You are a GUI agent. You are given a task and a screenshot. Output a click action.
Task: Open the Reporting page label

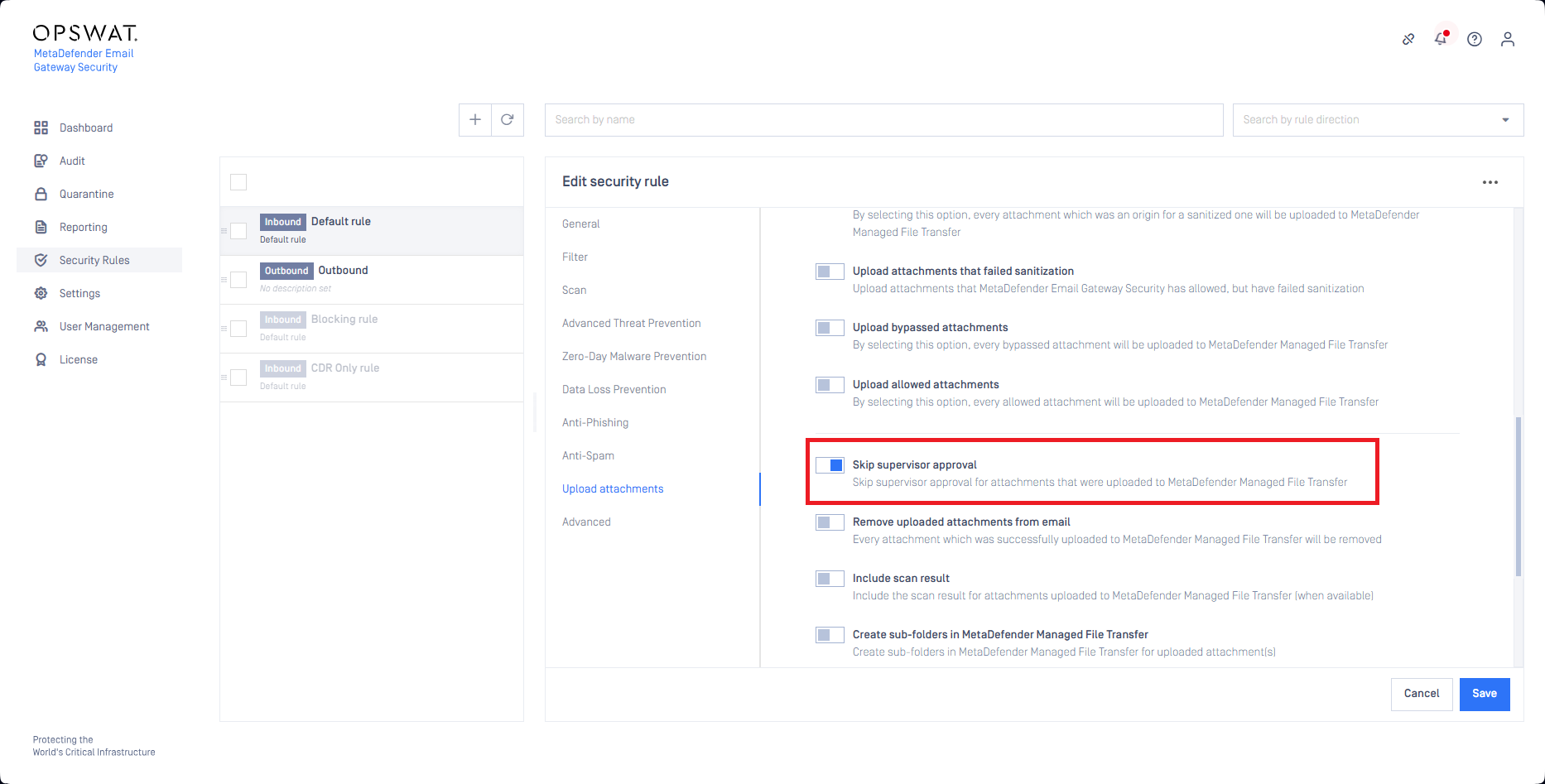point(84,227)
